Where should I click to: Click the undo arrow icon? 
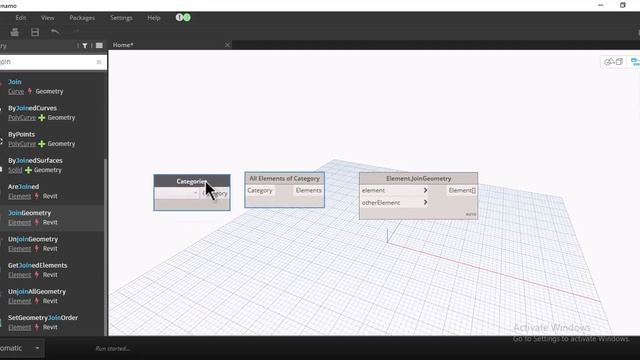pyautogui.click(x=55, y=32)
